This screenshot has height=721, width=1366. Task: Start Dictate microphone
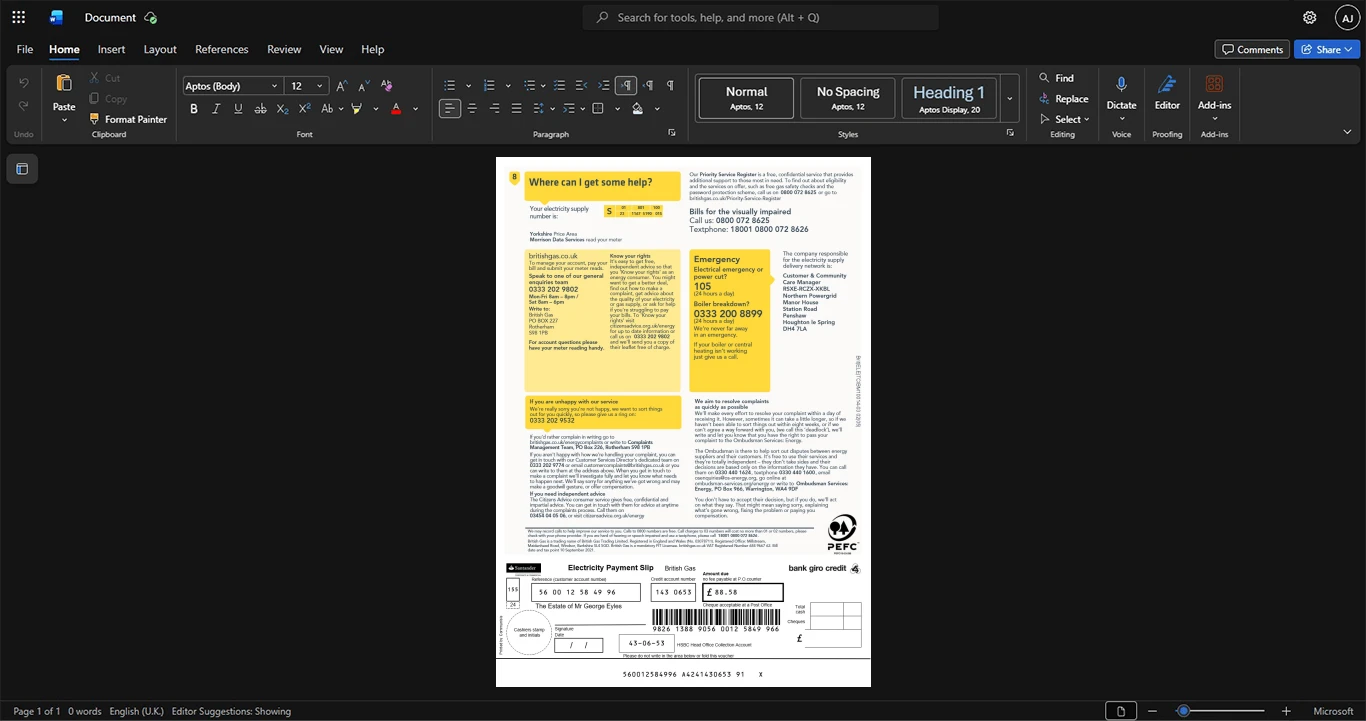(x=1121, y=93)
